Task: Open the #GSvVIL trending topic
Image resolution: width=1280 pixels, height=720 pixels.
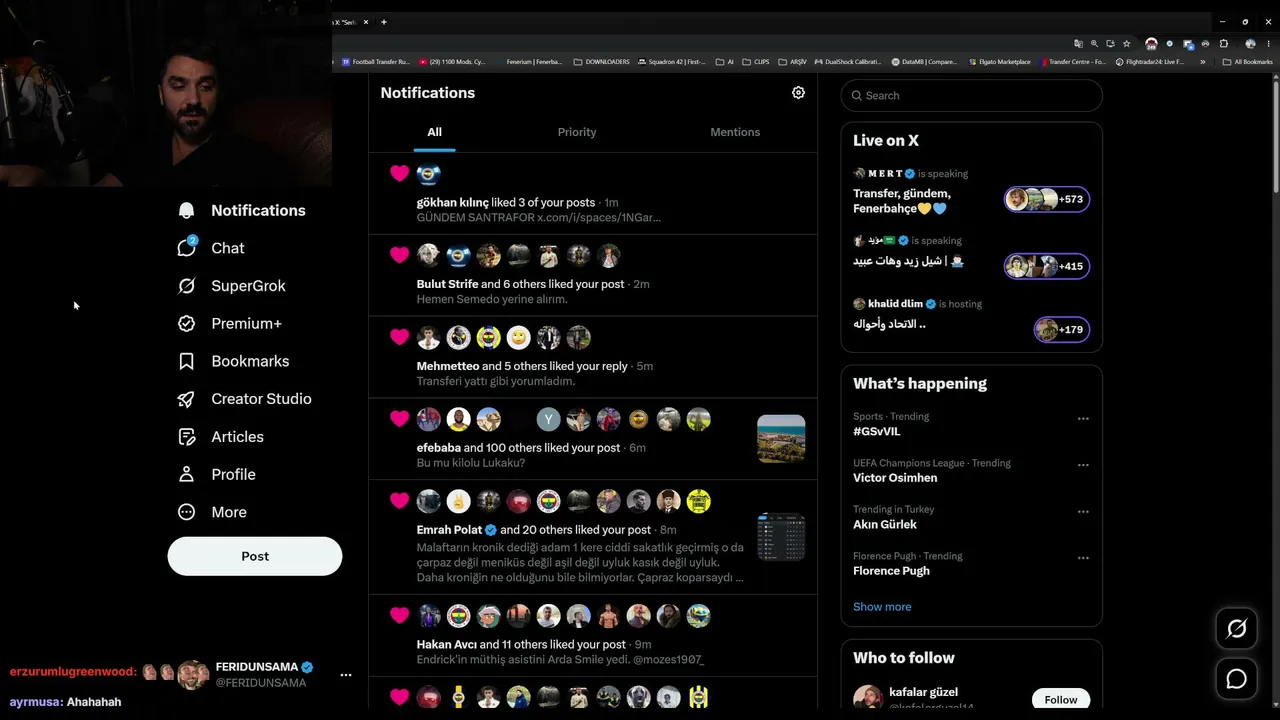Action: click(x=877, y=432)
